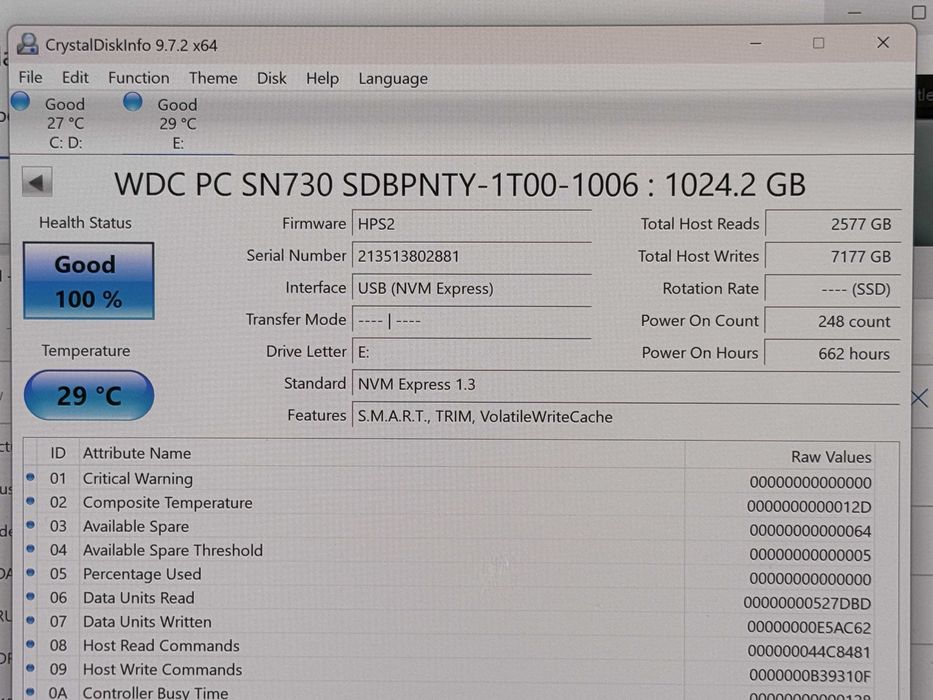Click the Total Host Reads value 2577 GB
Screen dimensions: 933x700
[x=832, y=224]
